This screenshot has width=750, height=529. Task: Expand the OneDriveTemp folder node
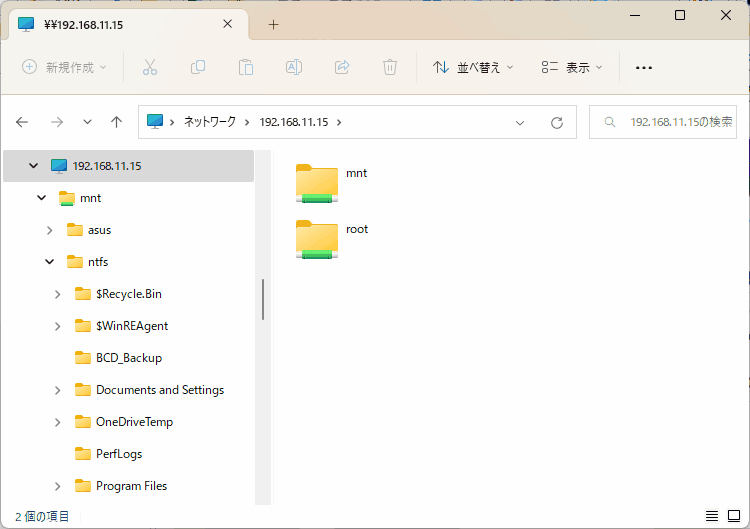click(57, 422)
